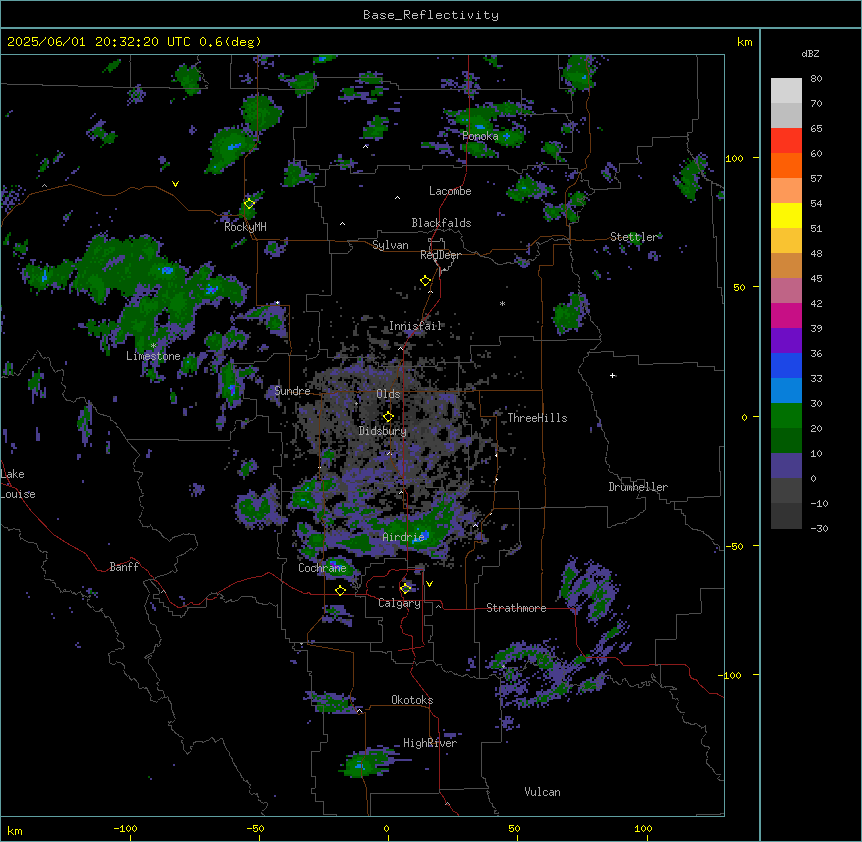Click the yellow diamond marker south of RedDeer
862x842 pixels.
425,280
